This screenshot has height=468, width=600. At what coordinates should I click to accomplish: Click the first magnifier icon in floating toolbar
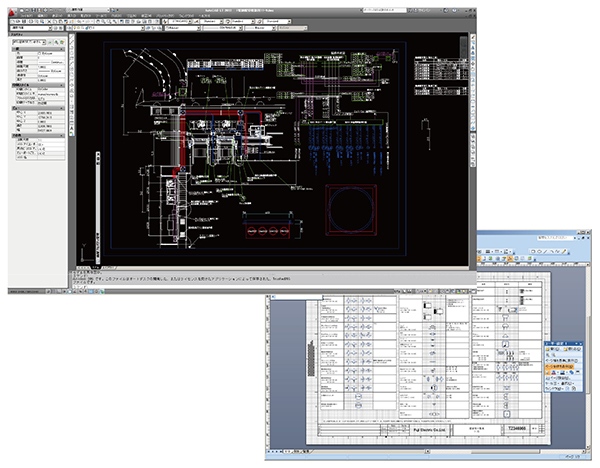pyautogui.click(x=548, y=355)
